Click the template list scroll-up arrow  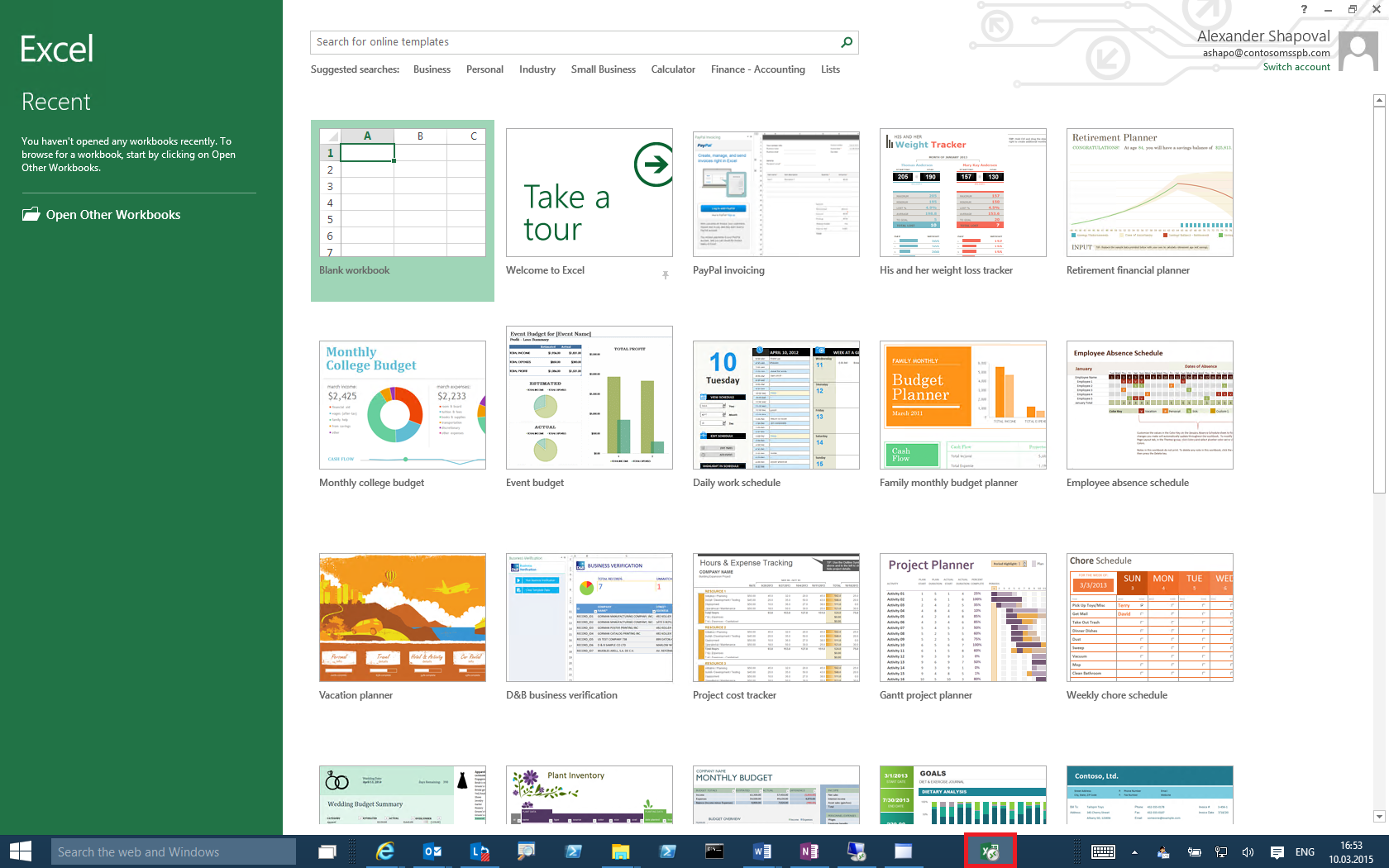click(1379, 101)
